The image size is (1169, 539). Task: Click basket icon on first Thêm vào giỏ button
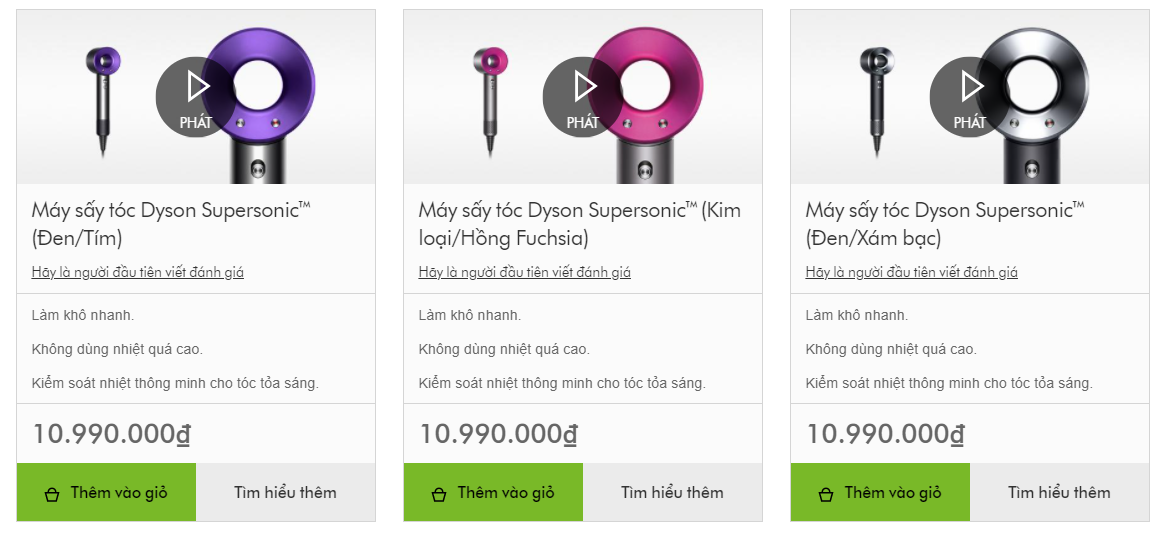52,494
